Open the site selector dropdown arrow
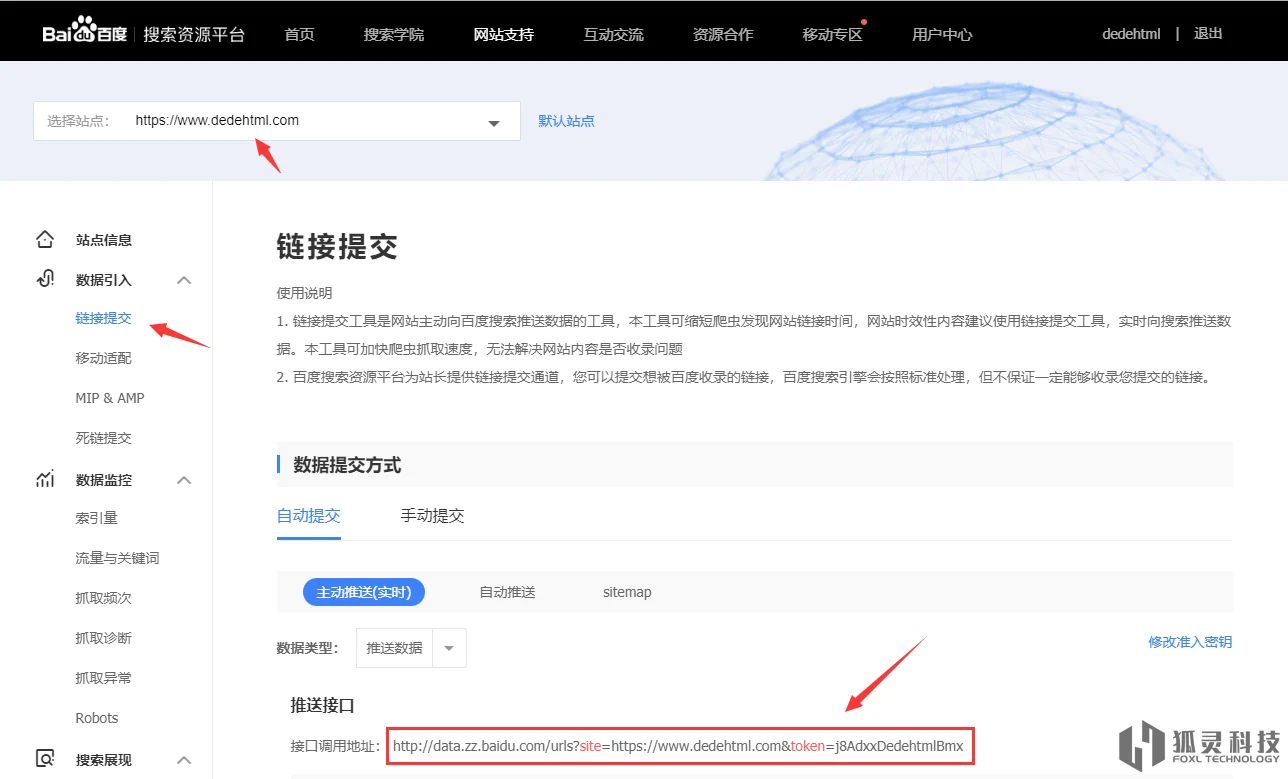Viewport: 1288px width, 779px height. (493, 123)
